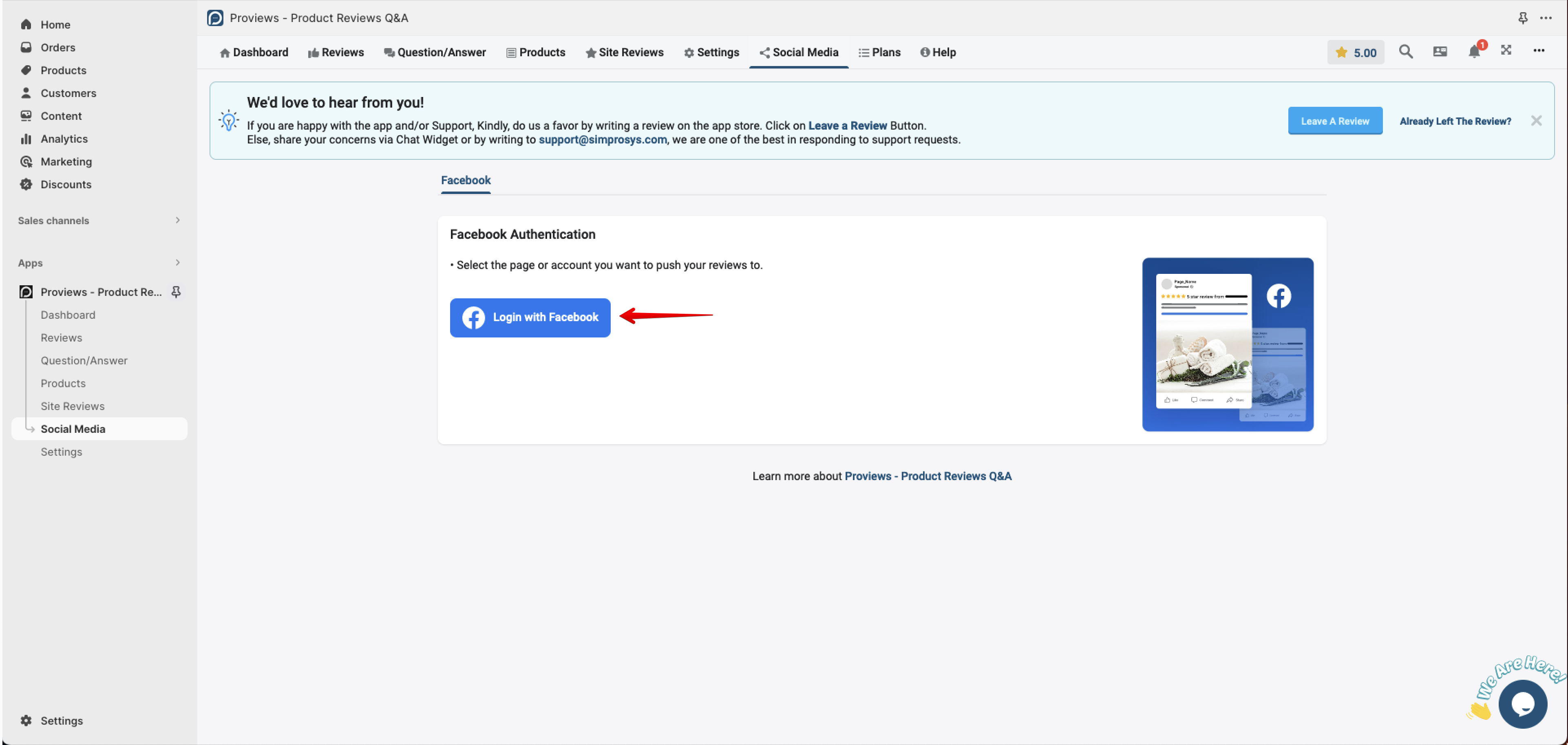Open the Site Reviews tab

pyautogui.click(x=625, y=52)
